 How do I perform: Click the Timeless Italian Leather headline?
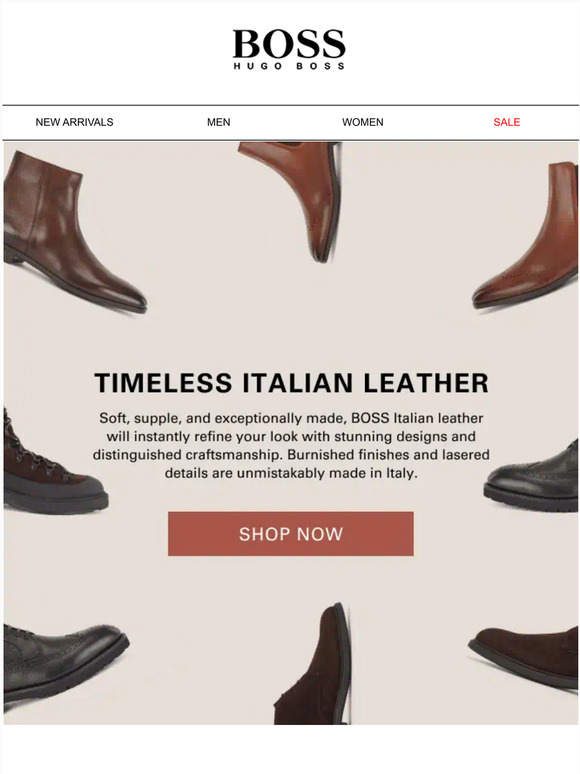pos(291,383)
